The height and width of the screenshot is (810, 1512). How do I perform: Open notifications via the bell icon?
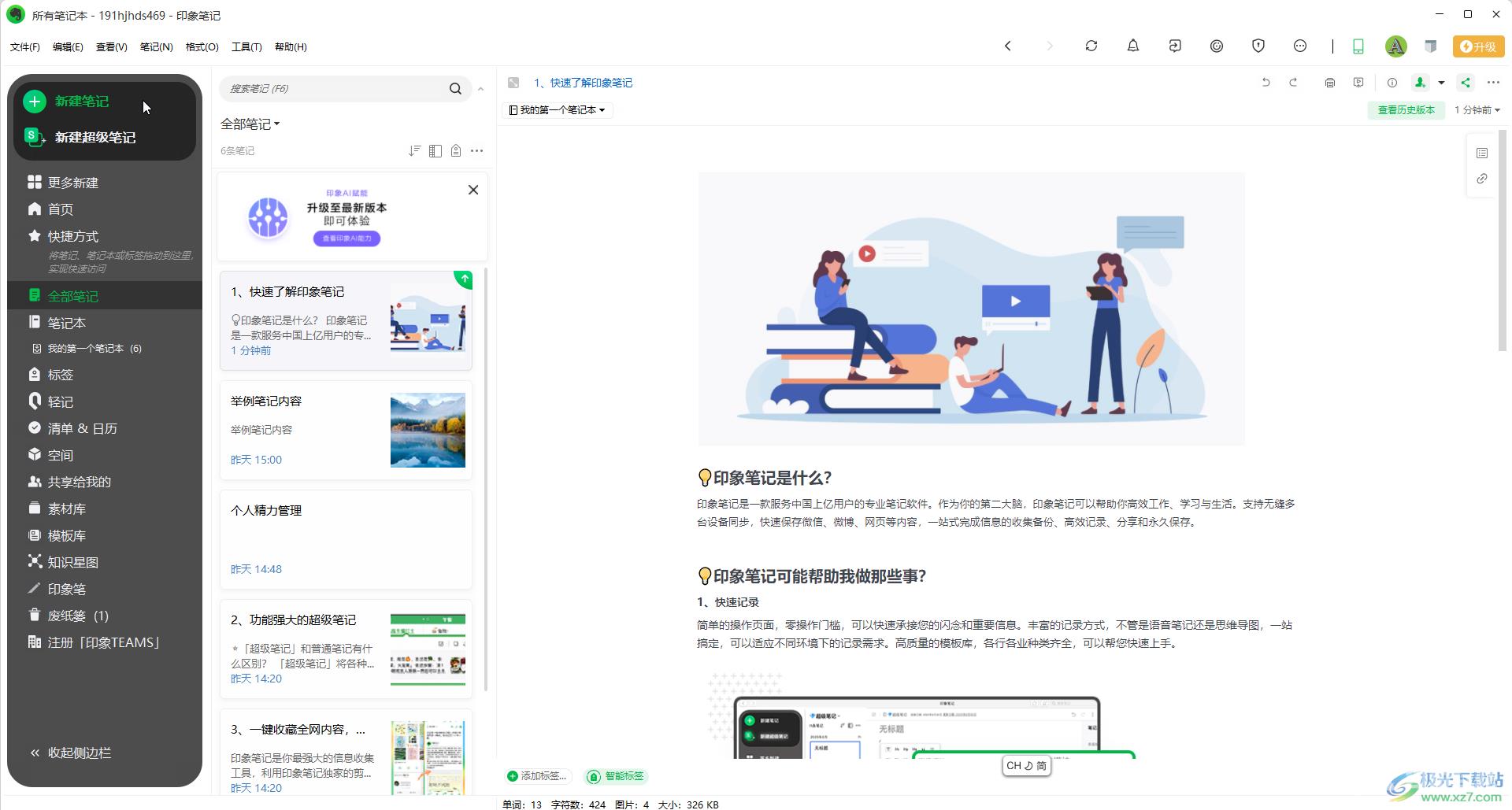[x=1132, y=46]
